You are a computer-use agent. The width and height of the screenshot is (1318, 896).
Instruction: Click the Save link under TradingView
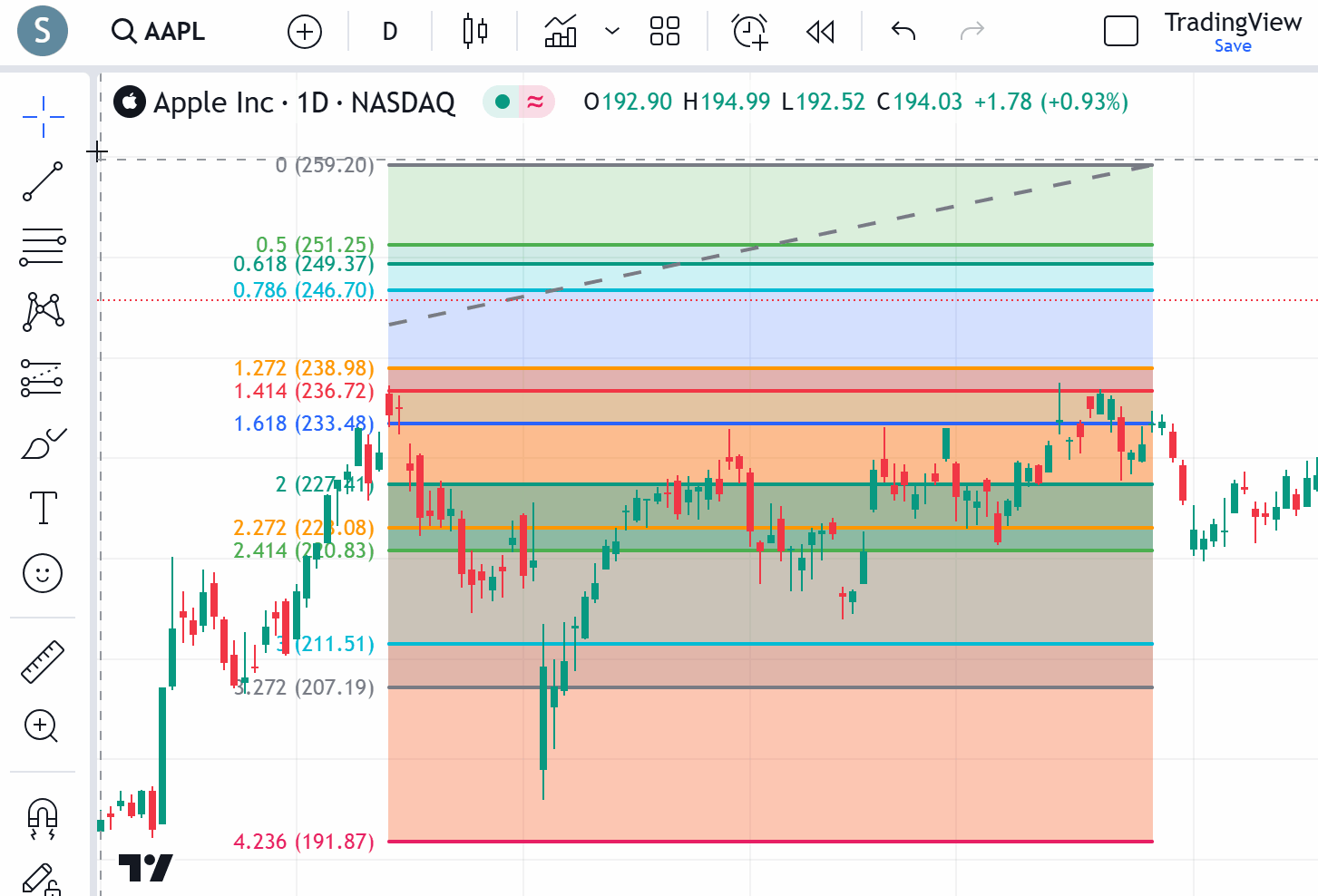1233,46
